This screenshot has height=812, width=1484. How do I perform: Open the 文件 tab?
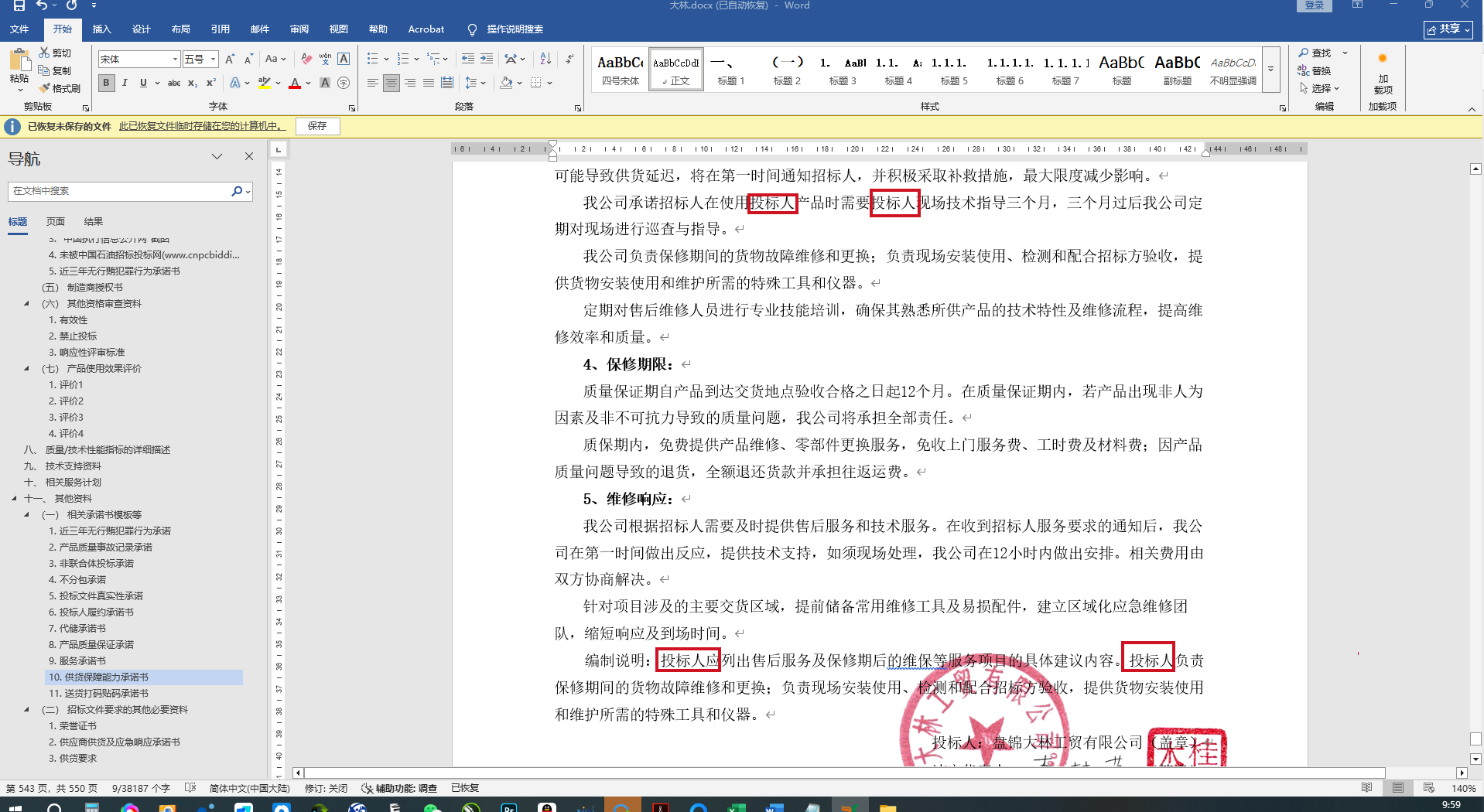coord(19,29)
